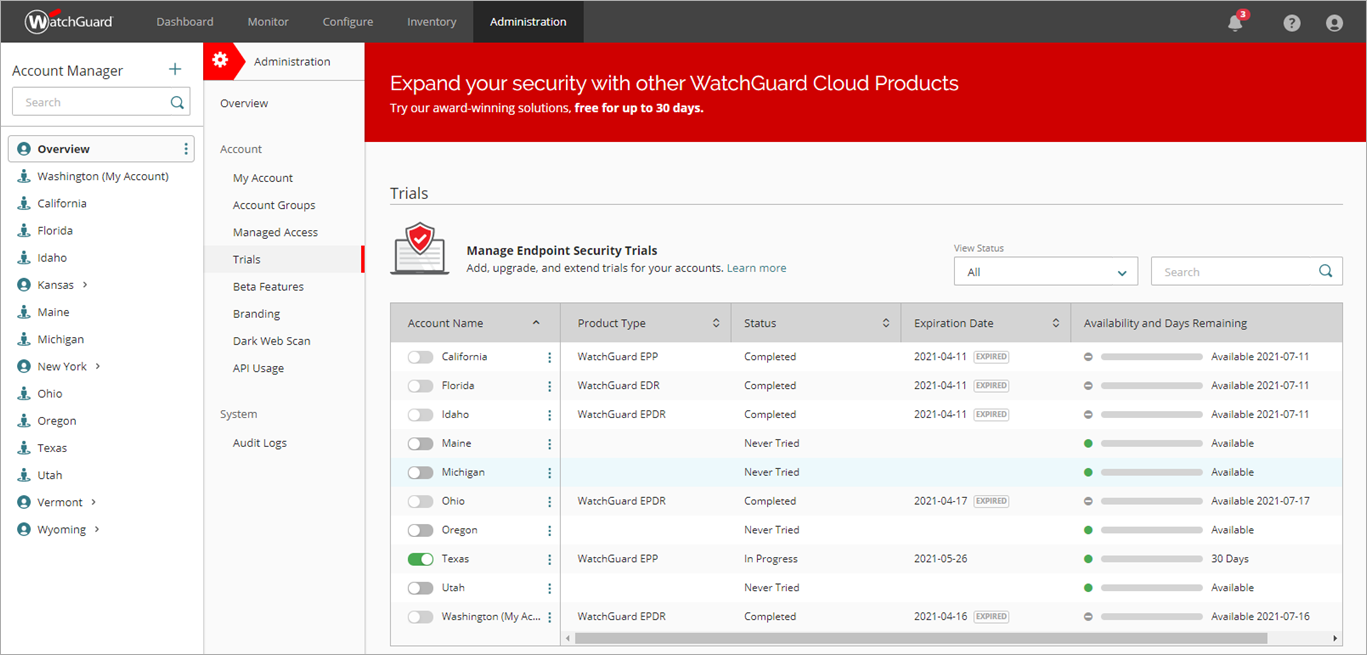Click the magnifier in Account Manager search

tap(177, 102)
